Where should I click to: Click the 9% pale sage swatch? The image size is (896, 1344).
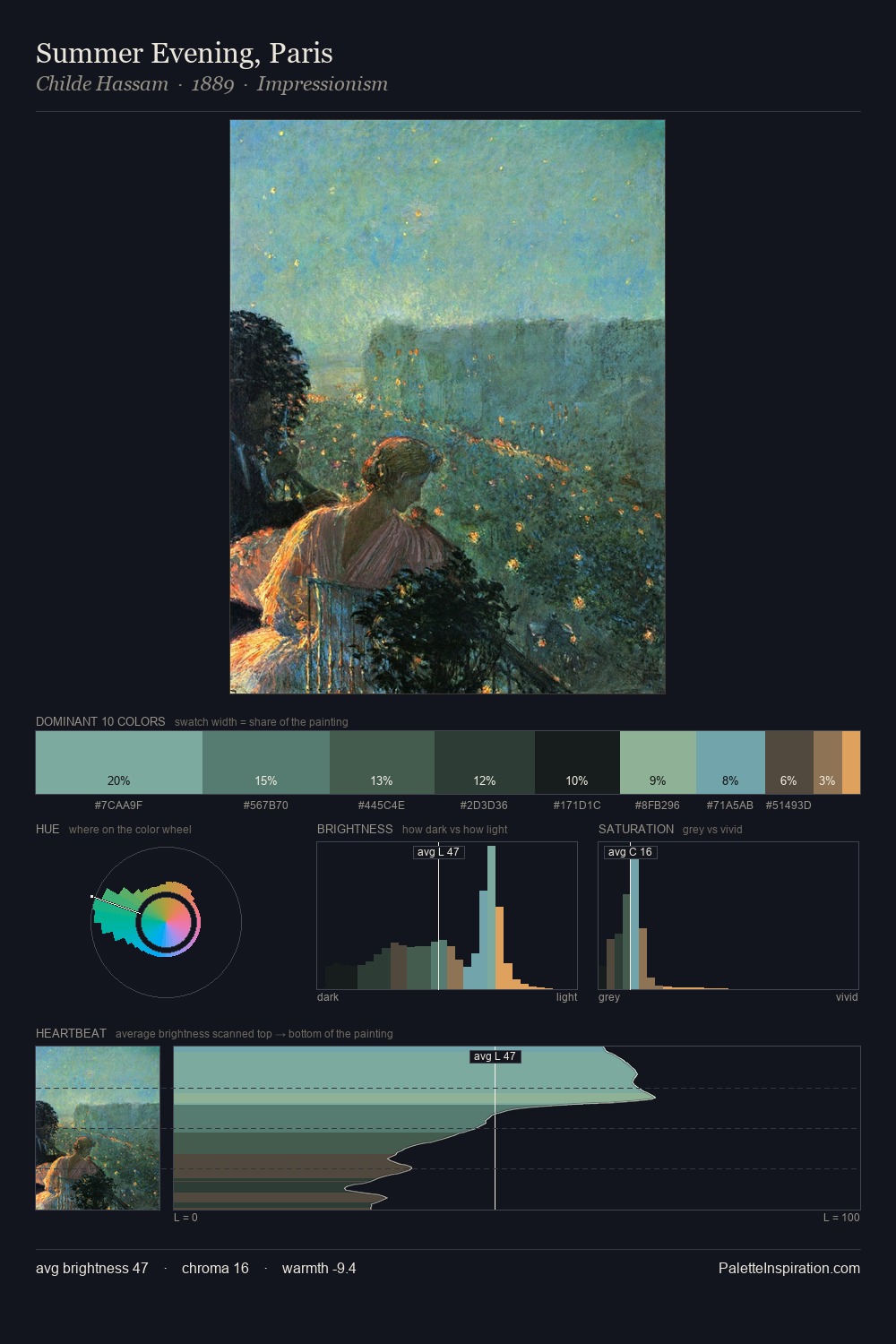click(658, 762)
